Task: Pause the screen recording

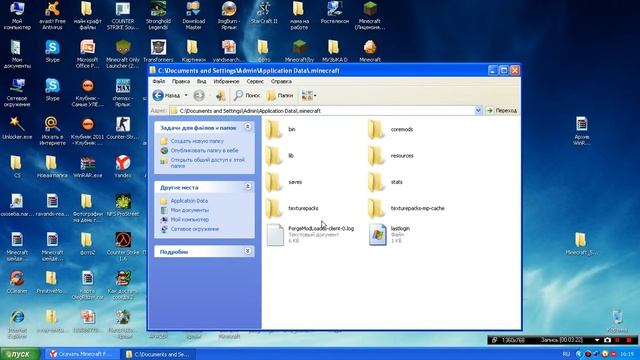Action: [x=618, y=340]
